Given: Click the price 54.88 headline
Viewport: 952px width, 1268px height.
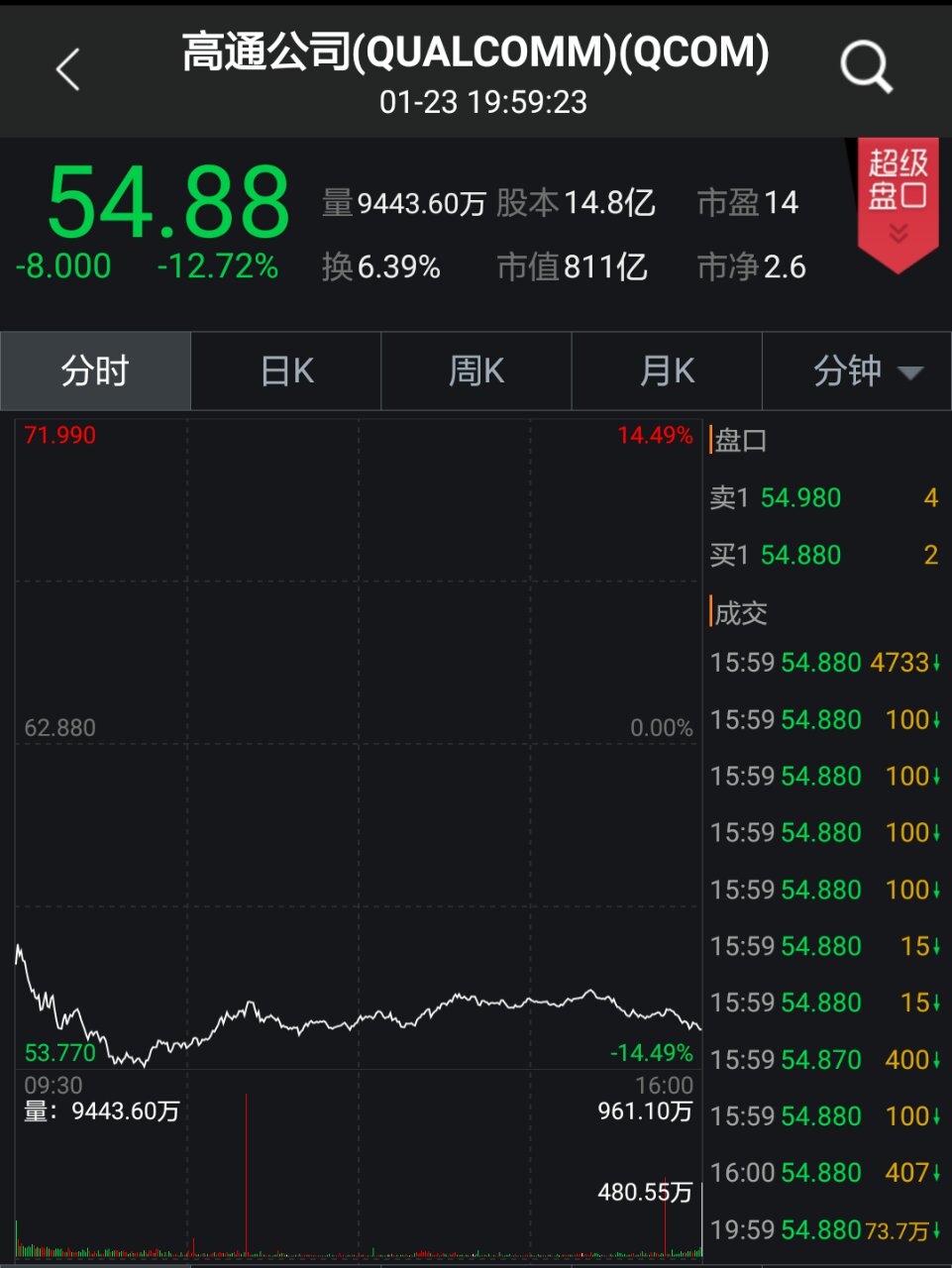Looking at the screenshot, I should [x=168, y=203].
